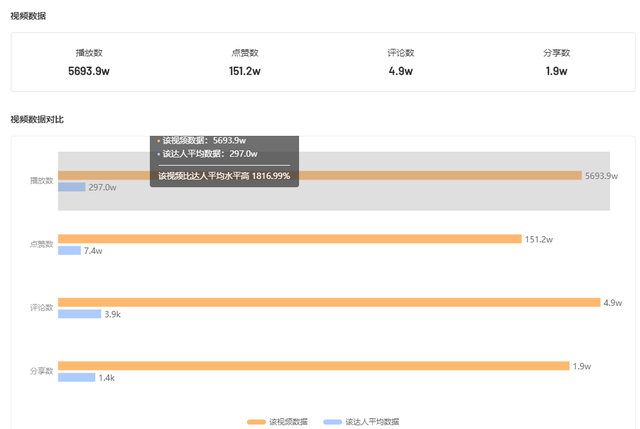Viewport: 640px width, 429px height.
Task: Open the 分享数 1.9w summary stat
Action: pyautogui.click(x=556, y=62)
